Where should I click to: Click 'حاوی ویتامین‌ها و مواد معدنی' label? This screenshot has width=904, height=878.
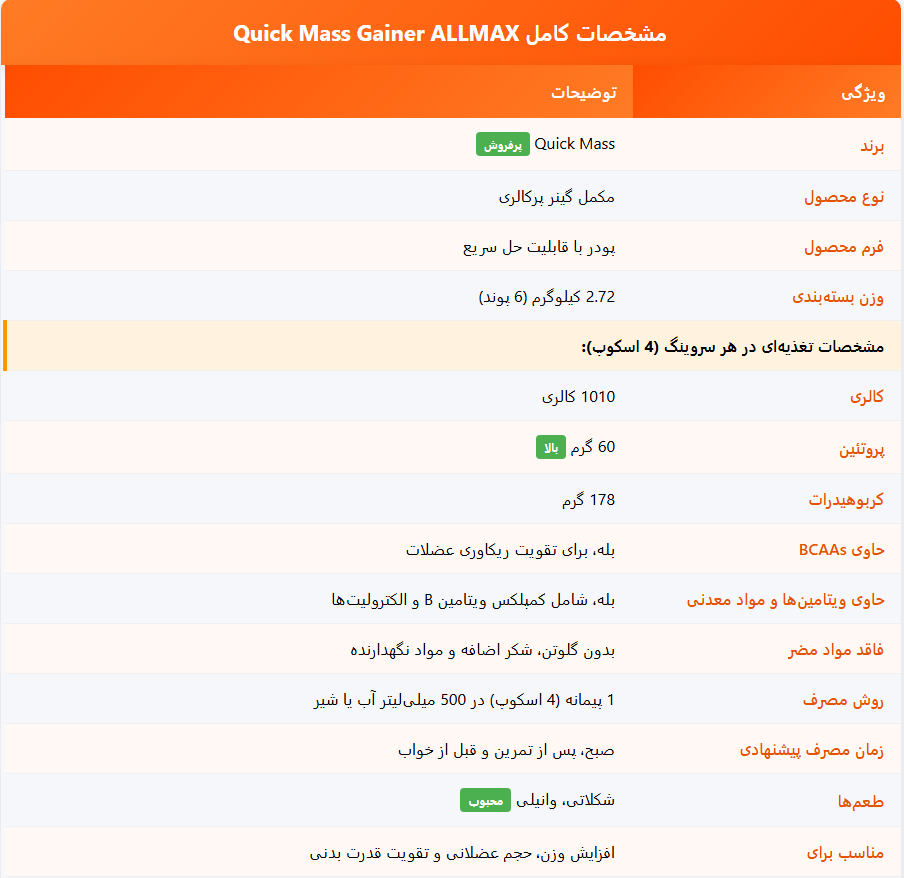pos(785,600)
